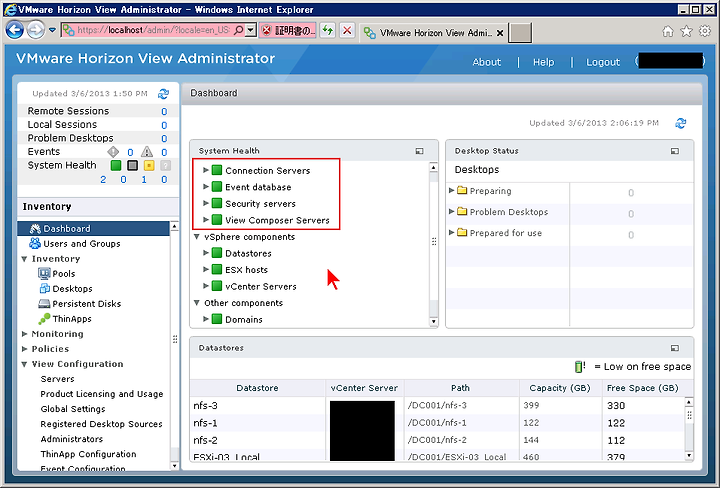Click the certificate error shield badge
720x488 pixels.
pos(288,31)
